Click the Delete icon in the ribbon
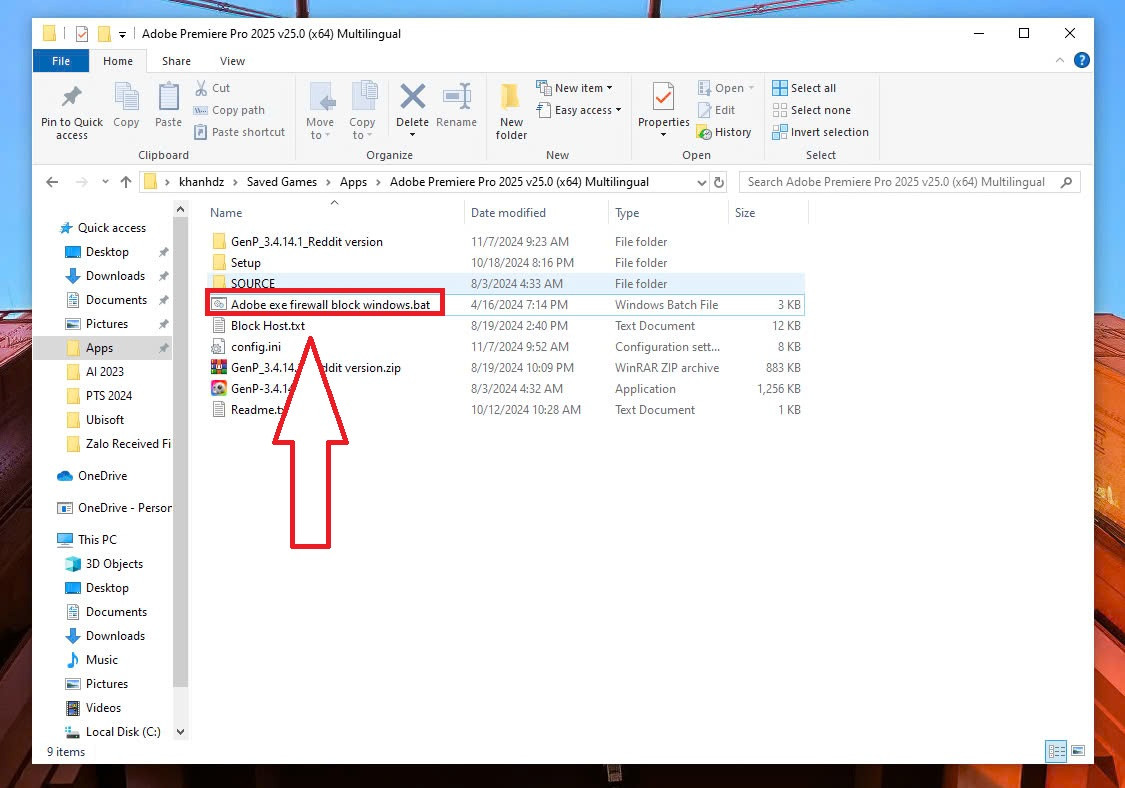Image resolution: width=1125 pixels, height=788 pixels. click(412, 98)
